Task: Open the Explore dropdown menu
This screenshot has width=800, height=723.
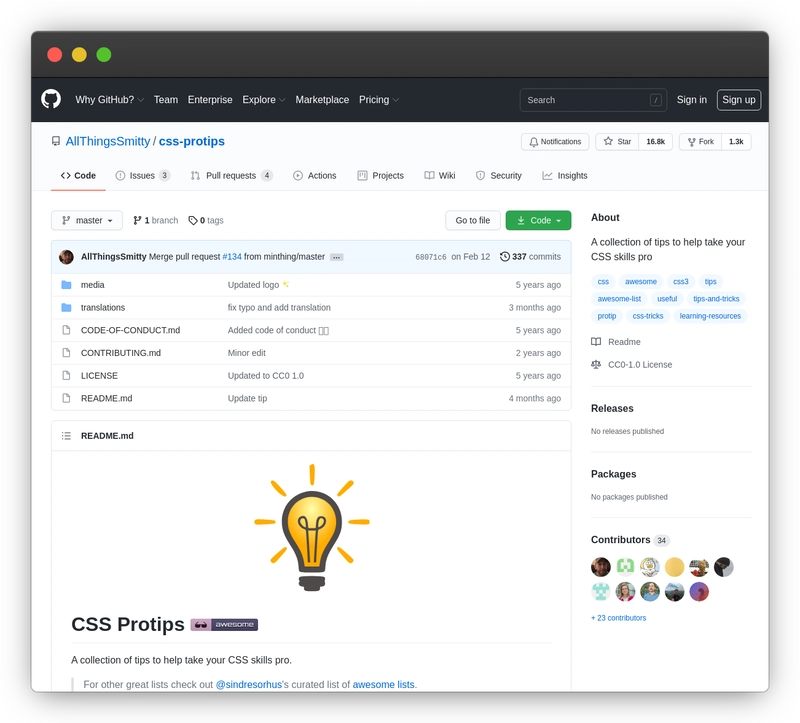Action: tap(263, 99)
